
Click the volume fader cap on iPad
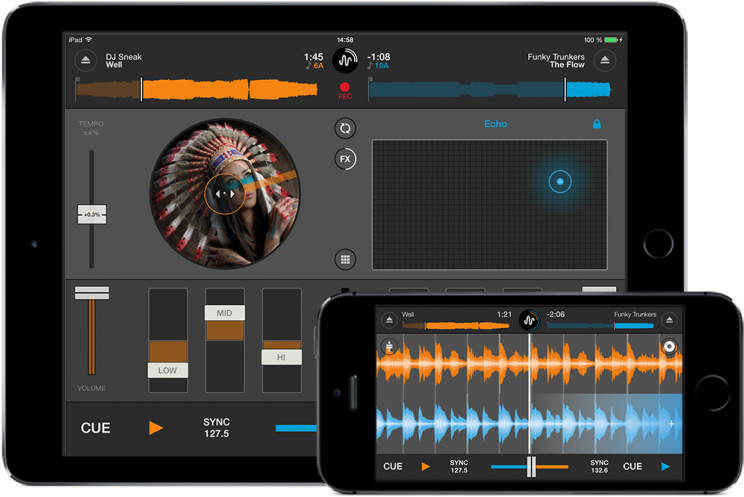(92, 293)
